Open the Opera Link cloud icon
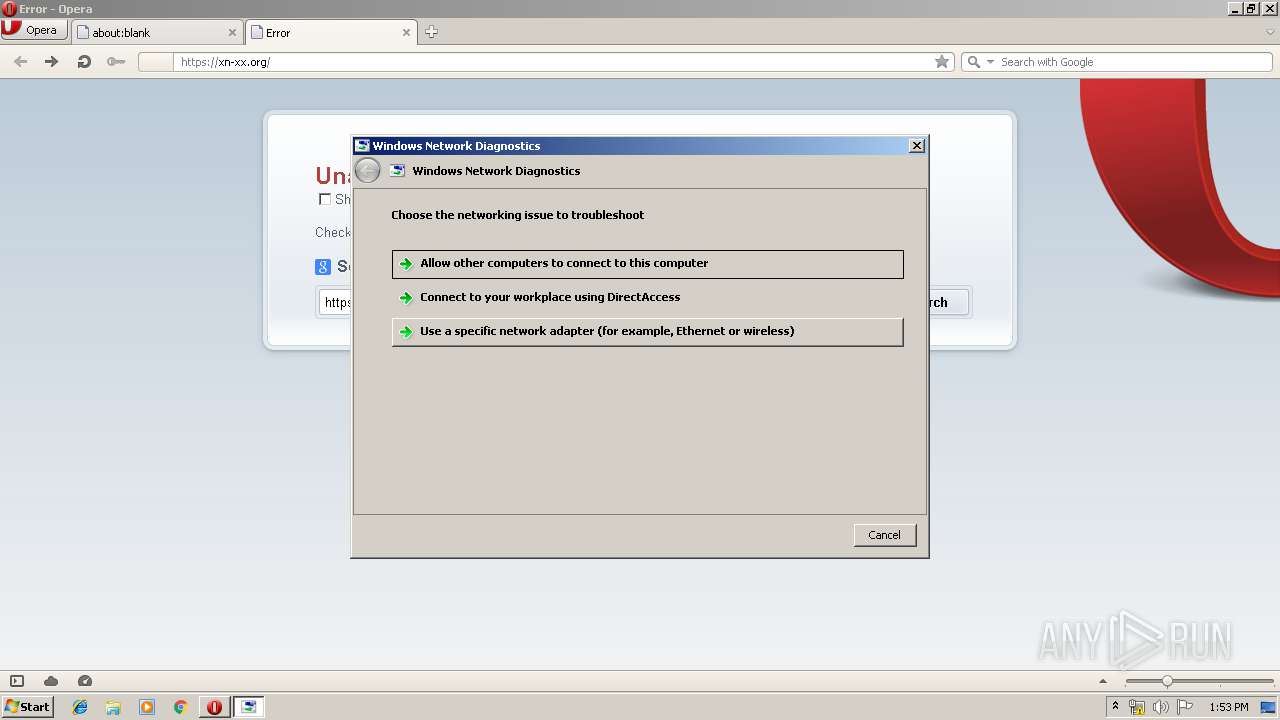The width and height of the screenshot is (1280, 720). [x=51, y=681]
